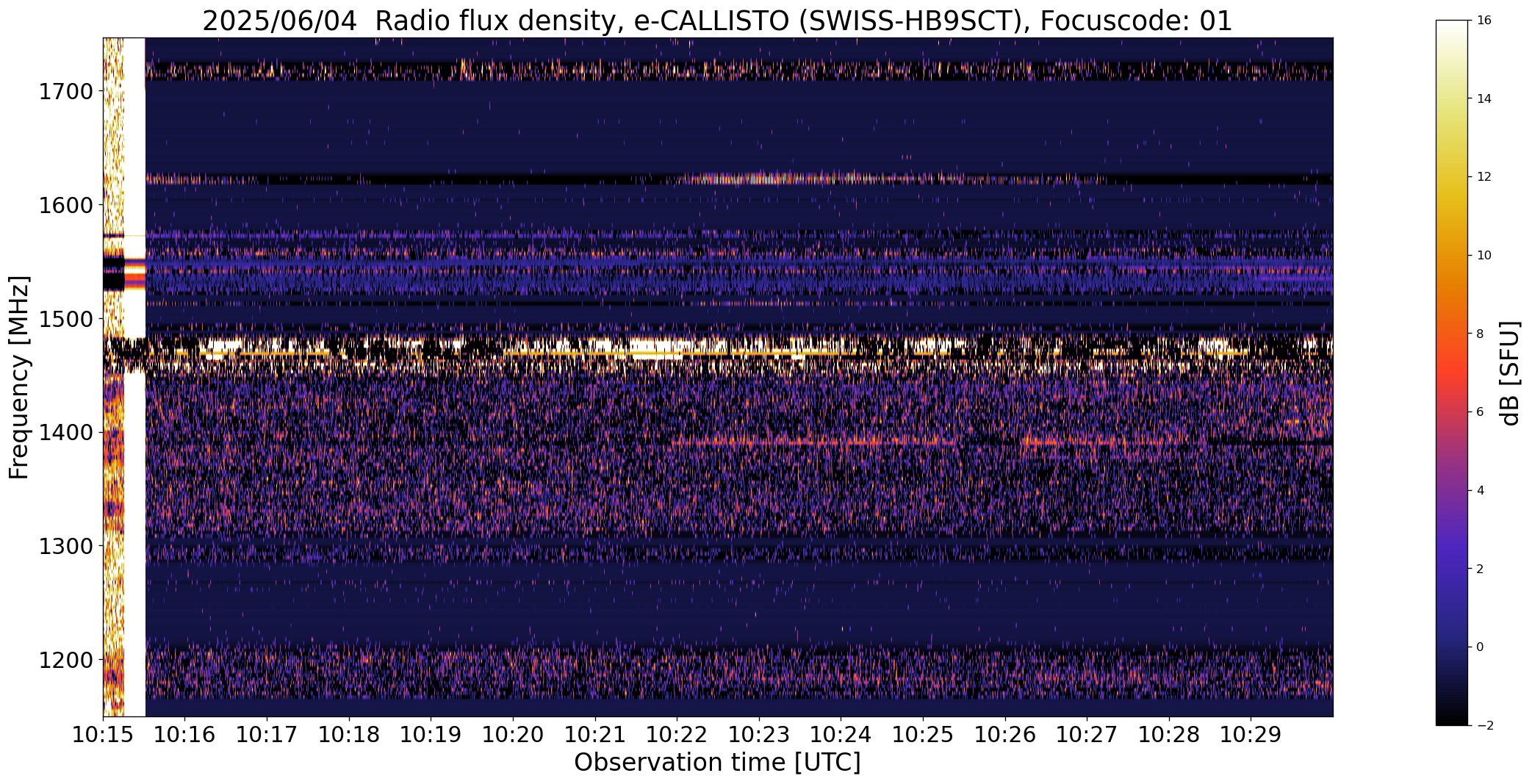Click the colorbar tick value 4

tap(1481, 490)
